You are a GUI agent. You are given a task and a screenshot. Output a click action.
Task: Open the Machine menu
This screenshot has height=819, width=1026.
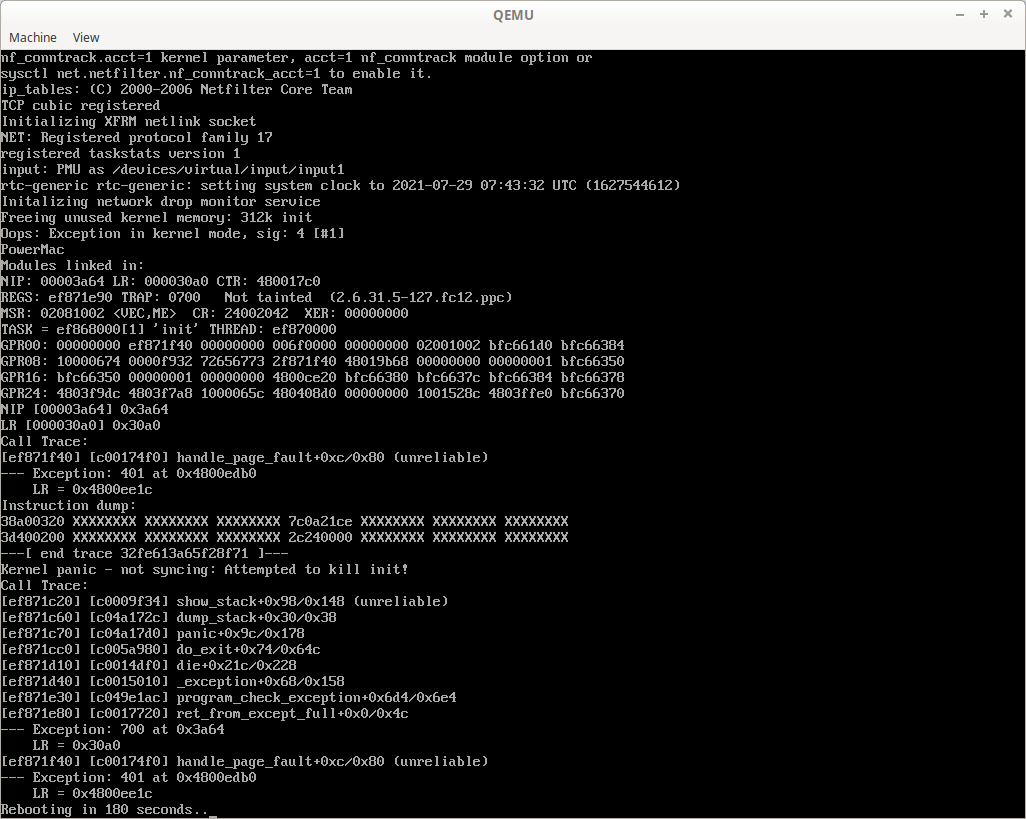pyautogui.click(x=33, y=37)
